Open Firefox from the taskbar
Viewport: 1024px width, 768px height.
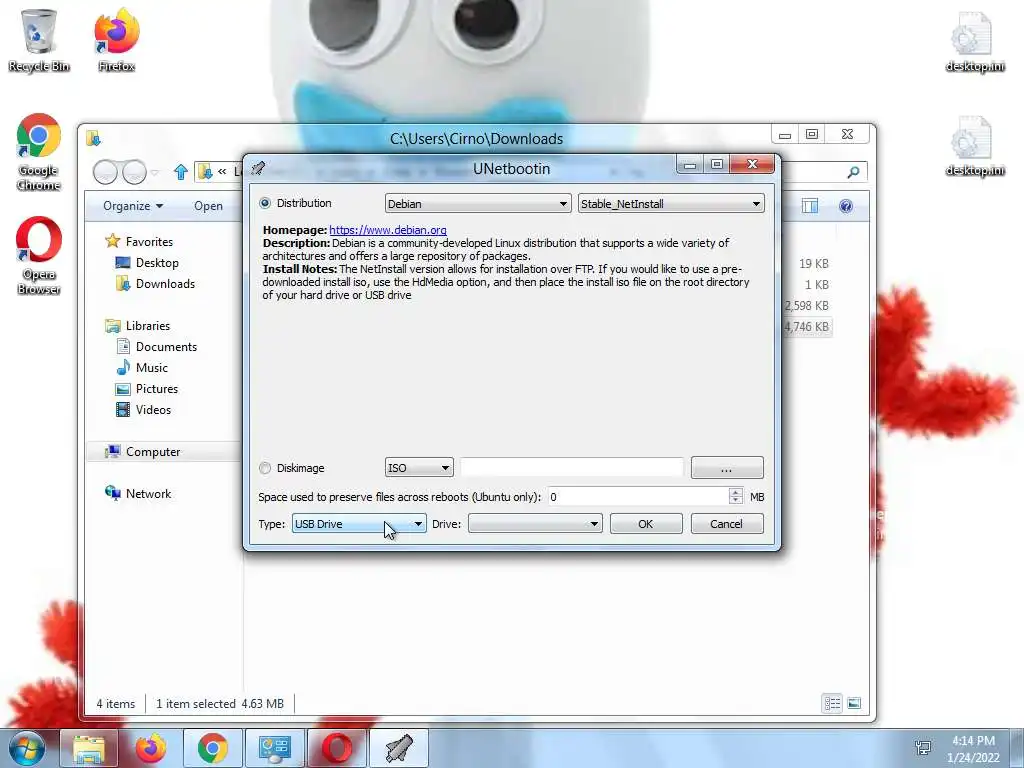coord(150,748)
